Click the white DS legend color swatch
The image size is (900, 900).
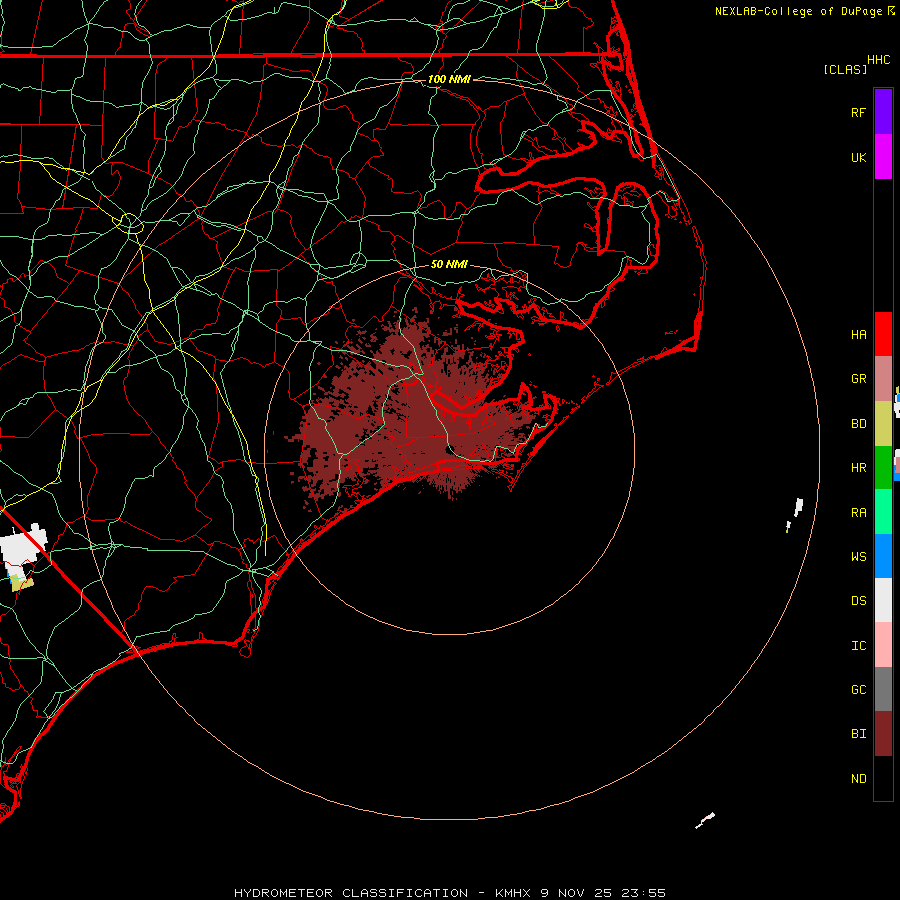pyautogui.click(x=883, y=600)
